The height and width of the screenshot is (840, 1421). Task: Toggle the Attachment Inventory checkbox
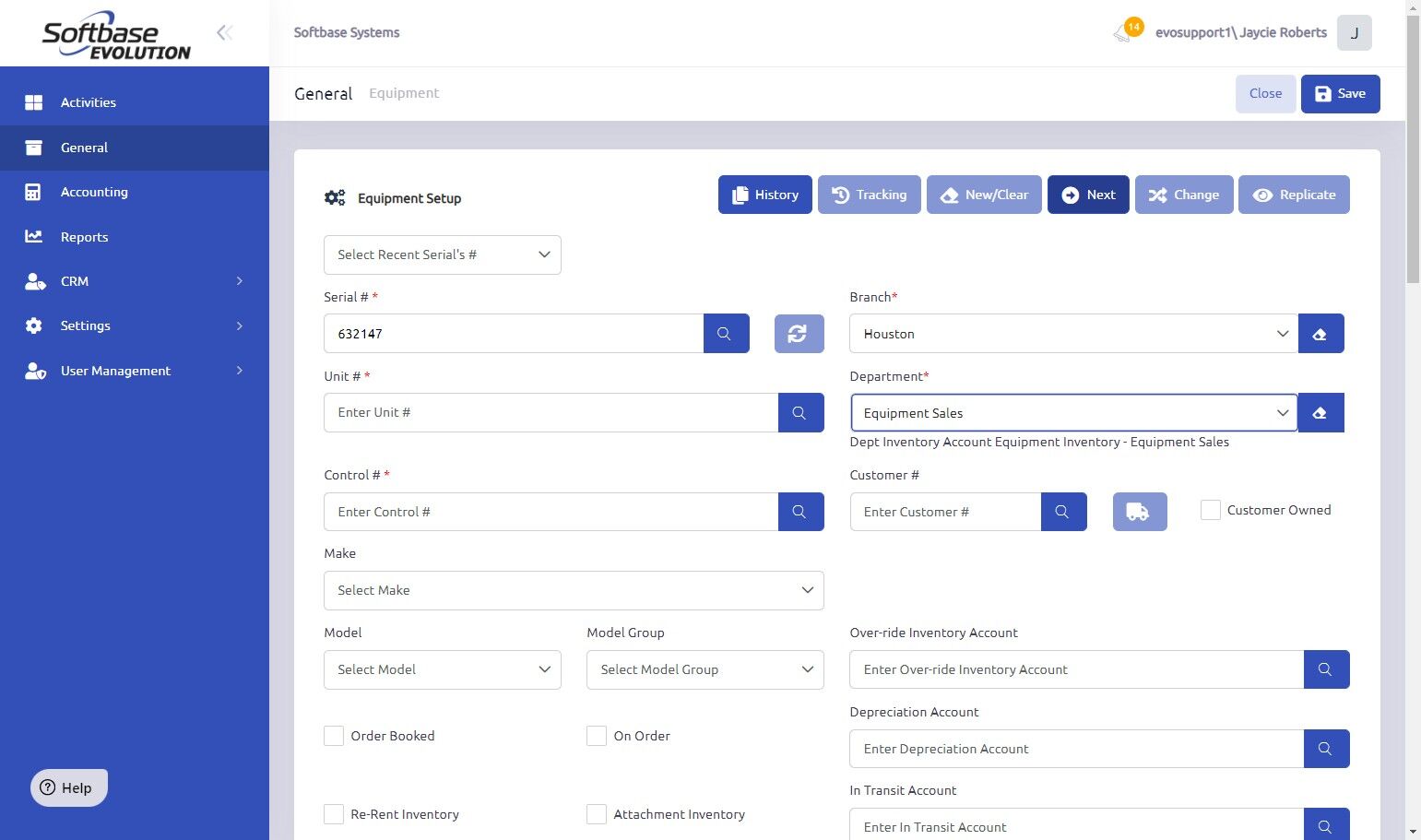[597, 814]
